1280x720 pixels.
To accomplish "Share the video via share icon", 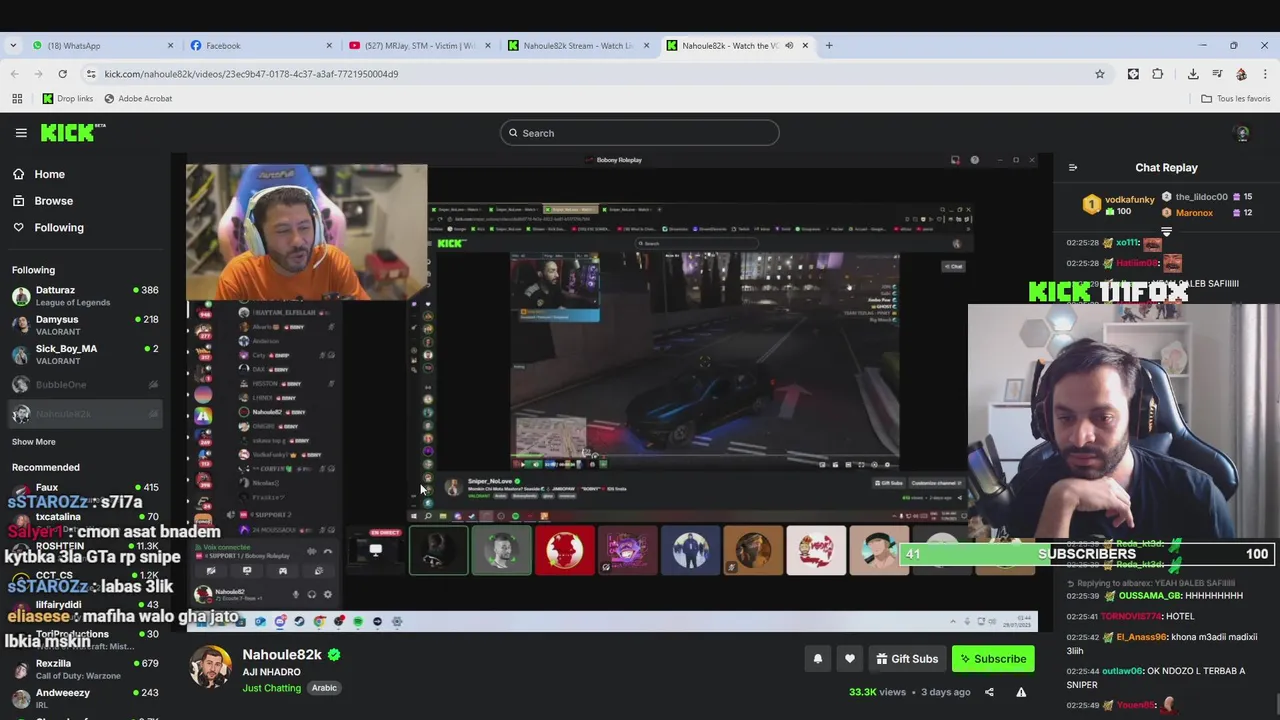I will 989,692.
